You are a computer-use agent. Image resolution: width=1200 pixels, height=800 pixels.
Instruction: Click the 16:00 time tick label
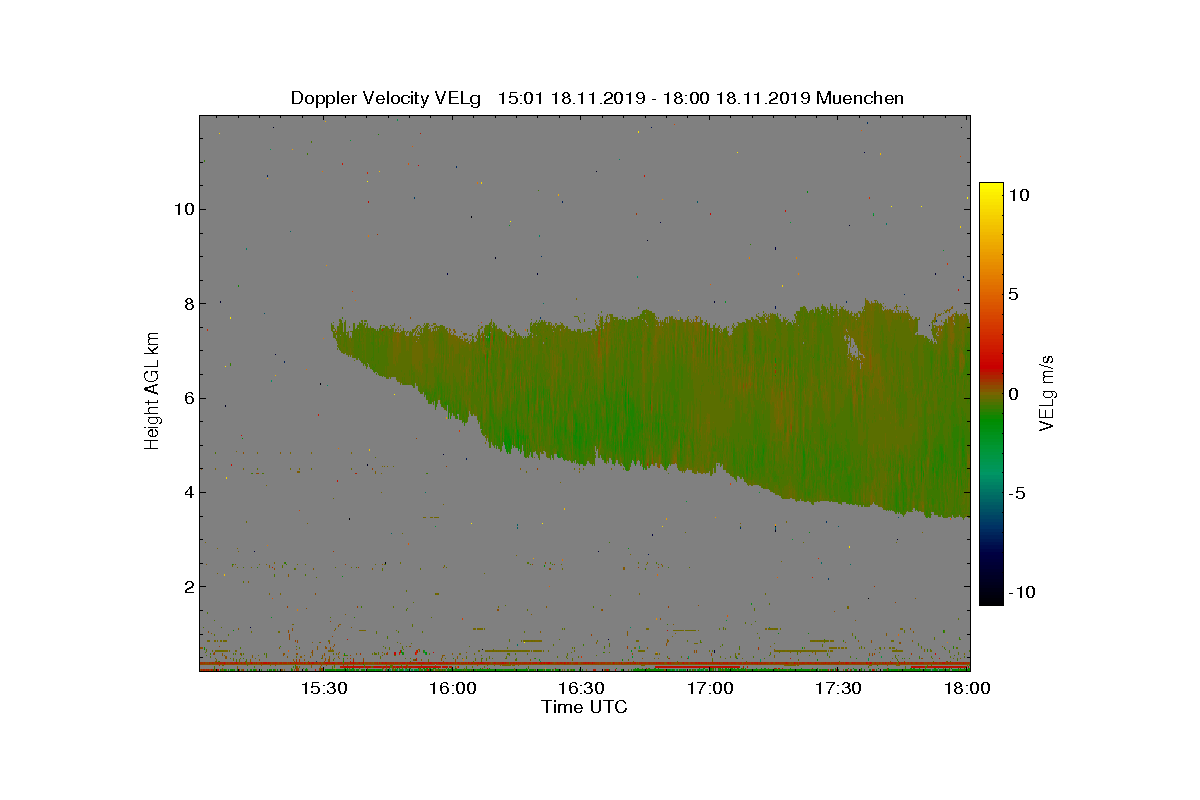point(453,689)
